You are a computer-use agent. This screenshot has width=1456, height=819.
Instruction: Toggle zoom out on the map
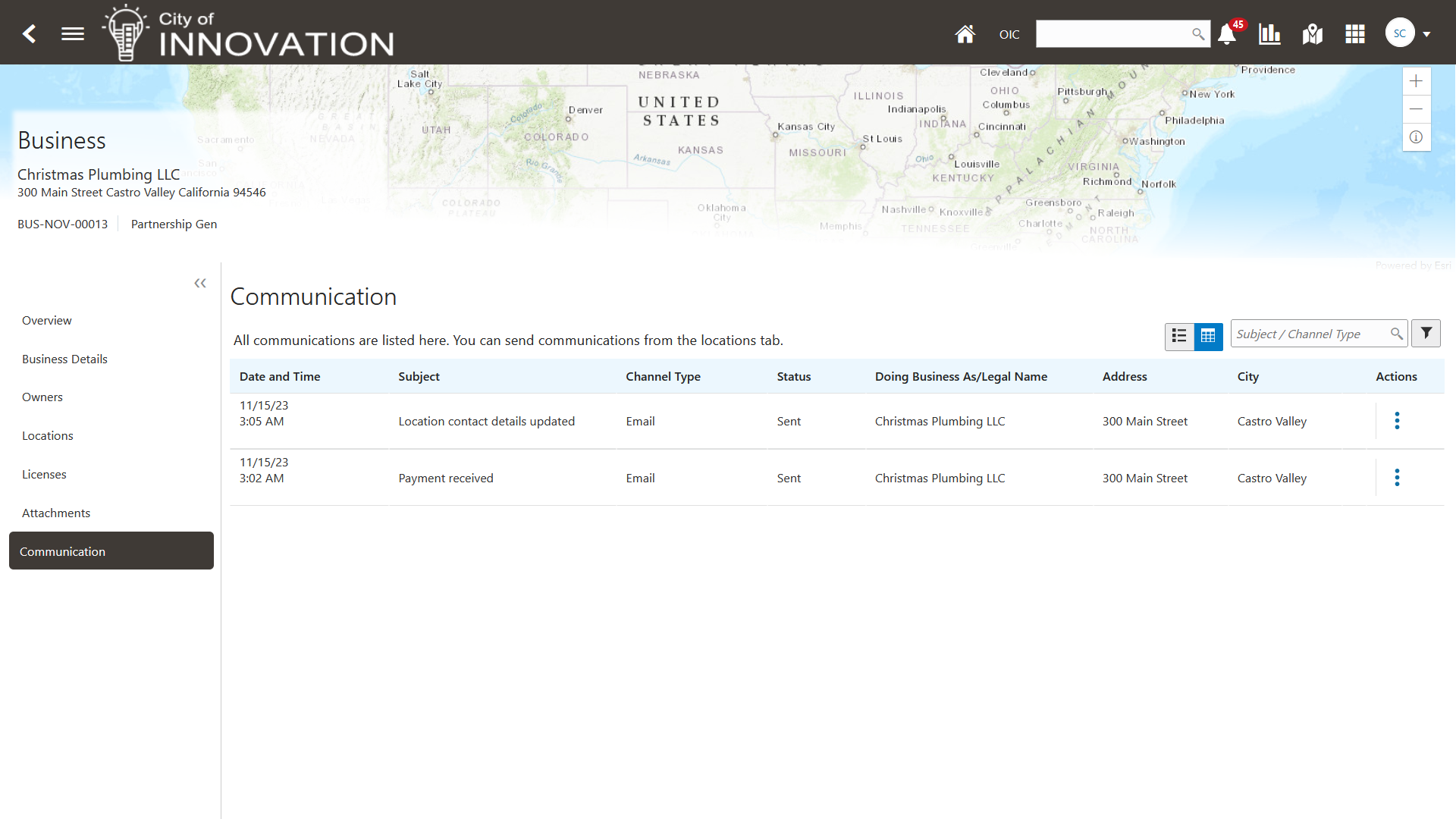(x=1416, y=109)
